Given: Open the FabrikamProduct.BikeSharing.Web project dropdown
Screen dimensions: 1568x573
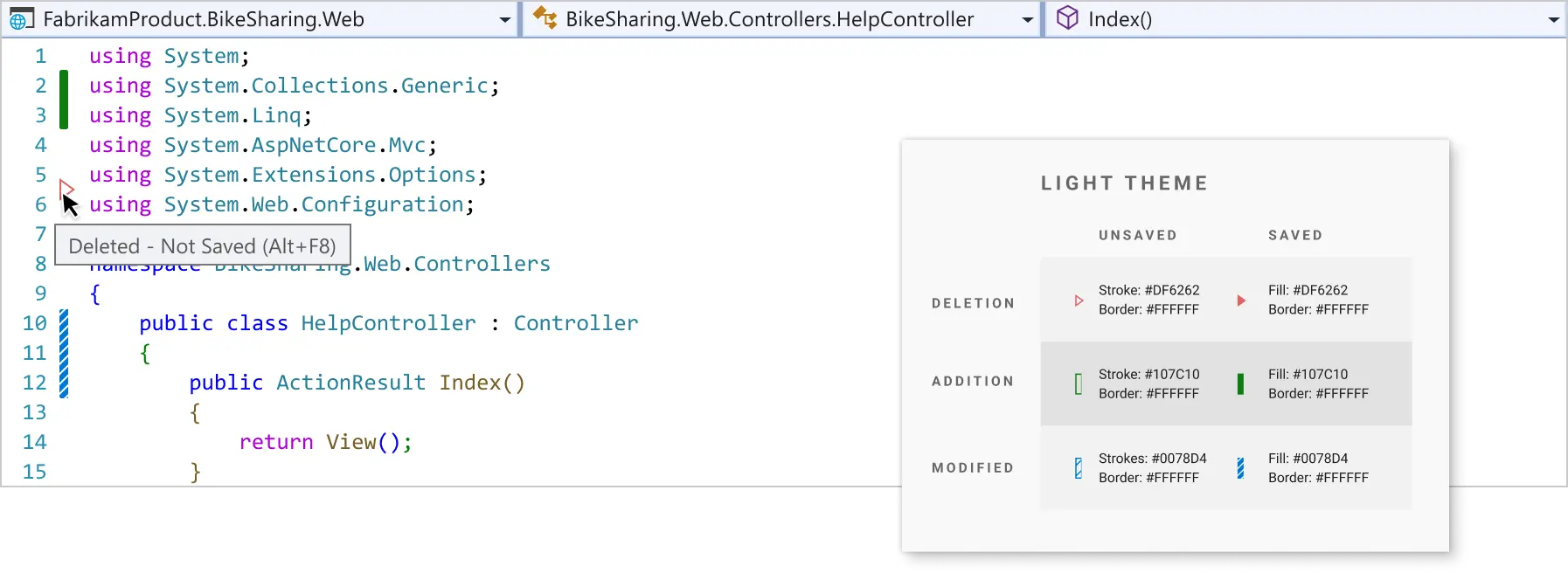Looking at the screenshot, I should [x=505, y=18].
